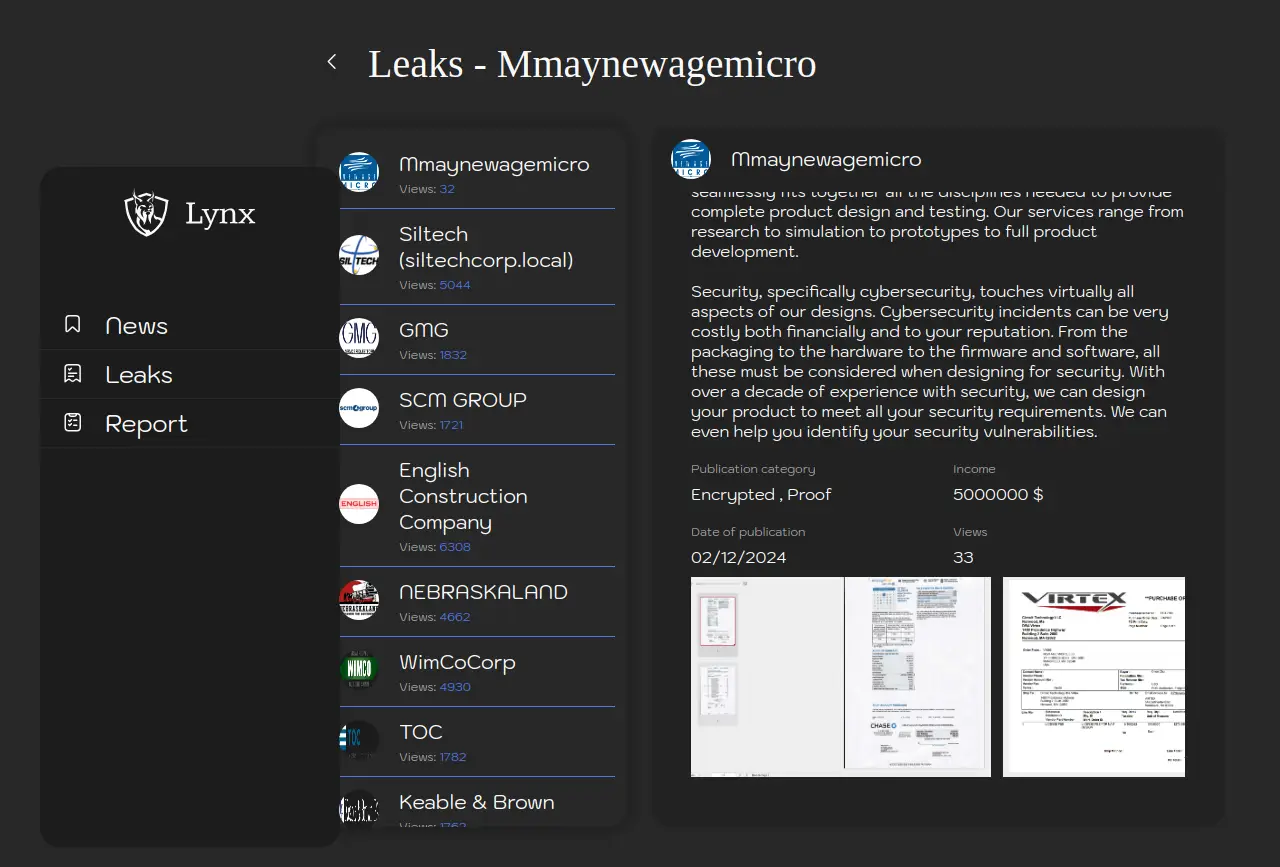Viewport: 1280px width, 867px height.
Task: Click the back arrow beside the Leaks title
Action: pos(332,62)
